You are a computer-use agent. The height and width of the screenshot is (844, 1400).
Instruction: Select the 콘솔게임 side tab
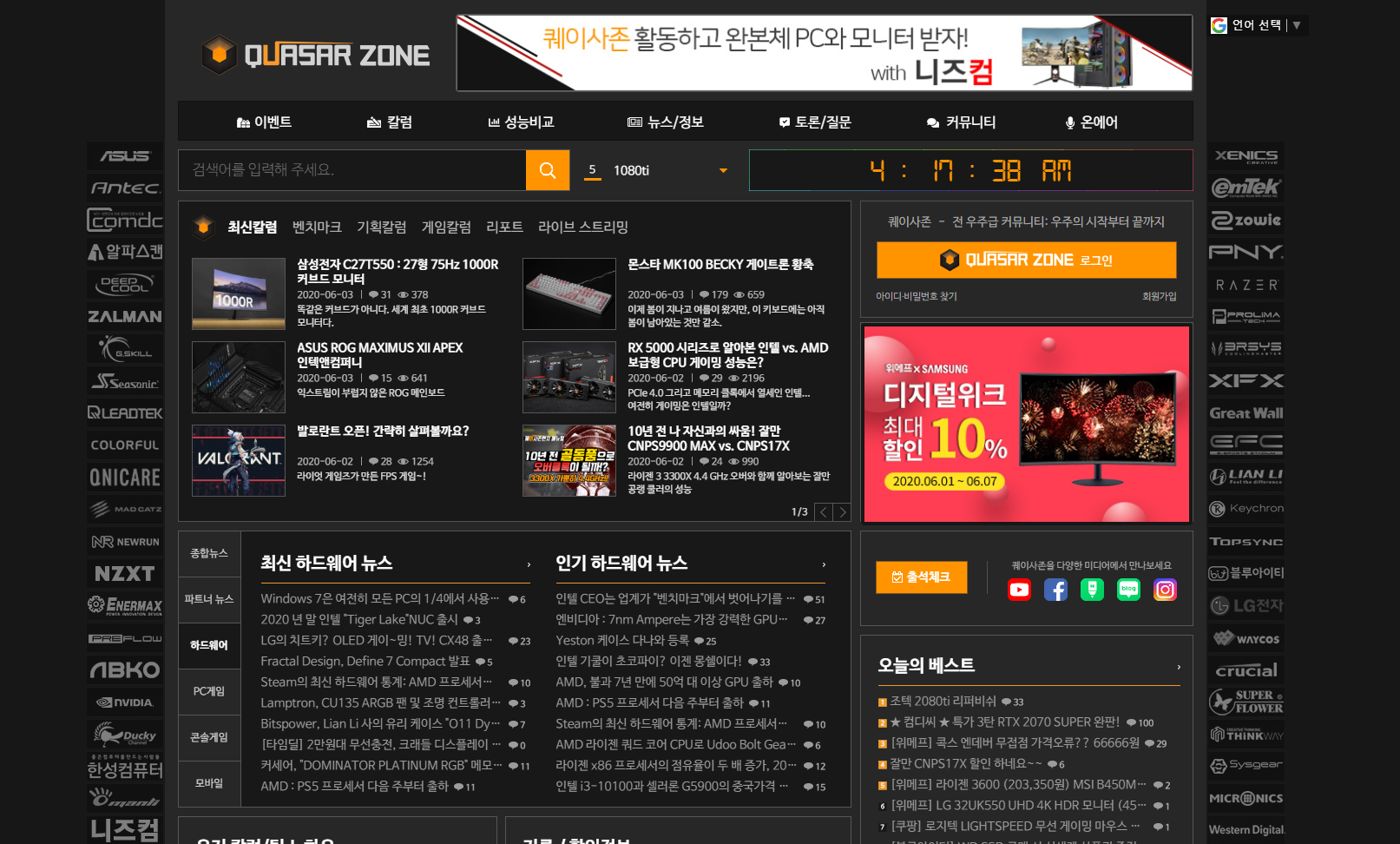coord(209,738)
